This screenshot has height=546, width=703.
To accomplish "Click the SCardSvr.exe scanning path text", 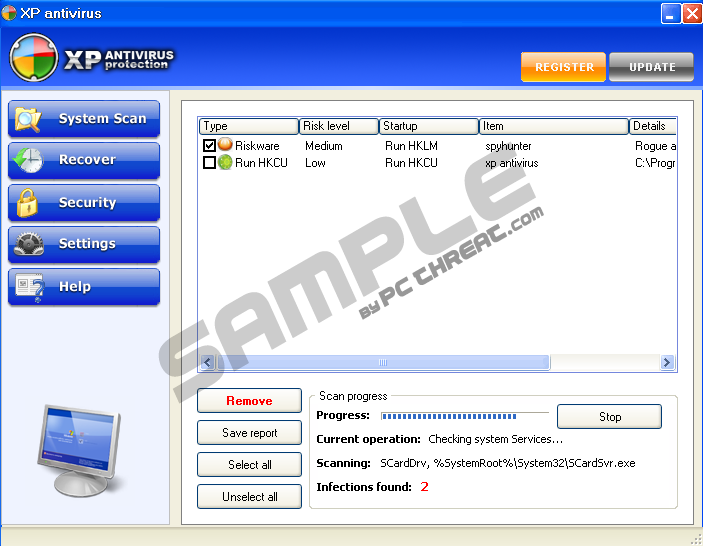I will [508, 463].
